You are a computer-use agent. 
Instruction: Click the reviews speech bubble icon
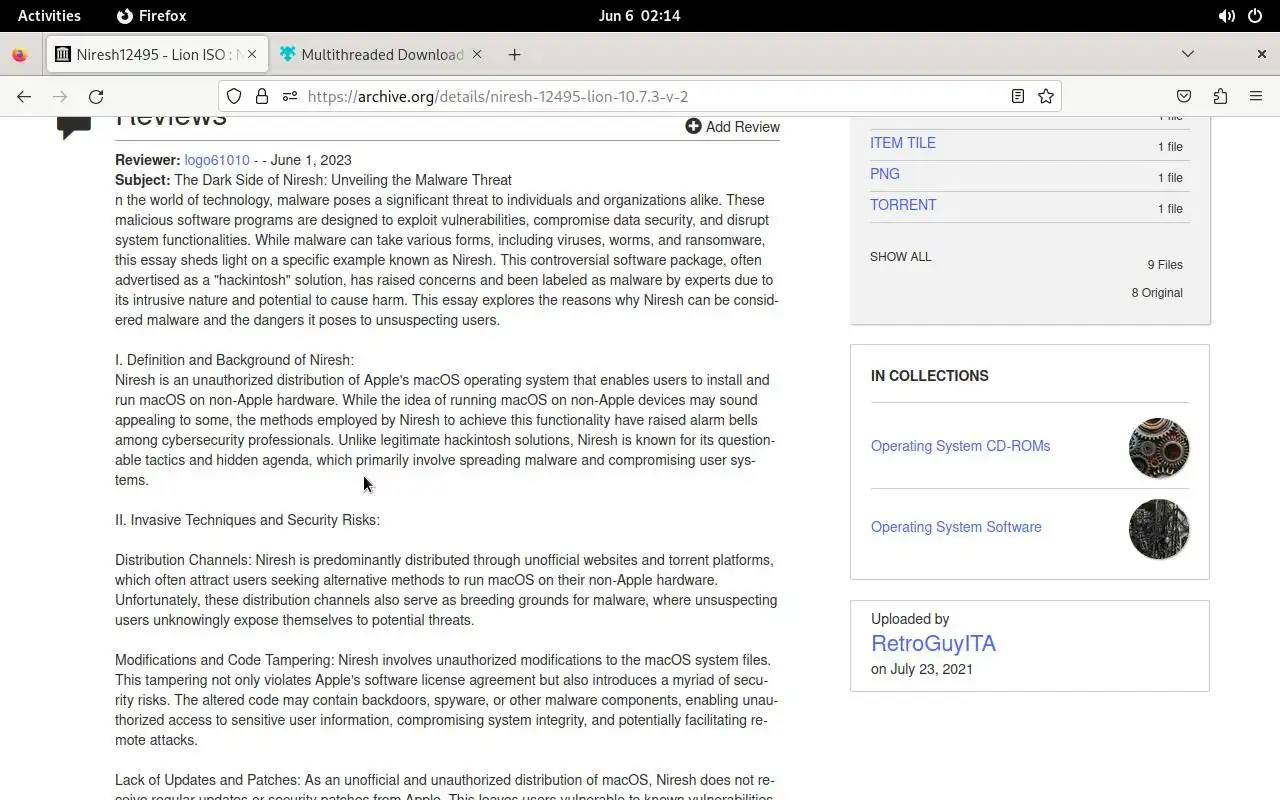pyautogui.click(x=74, y=125)
